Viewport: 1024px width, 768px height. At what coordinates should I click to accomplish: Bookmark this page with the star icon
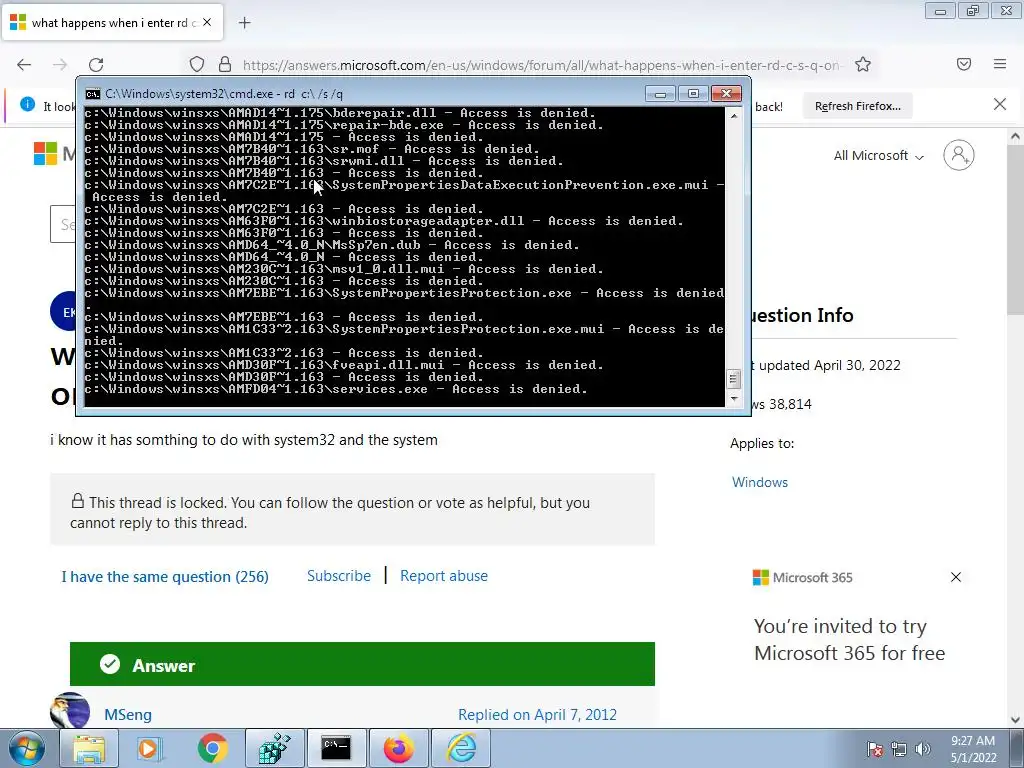pos(863,64)
